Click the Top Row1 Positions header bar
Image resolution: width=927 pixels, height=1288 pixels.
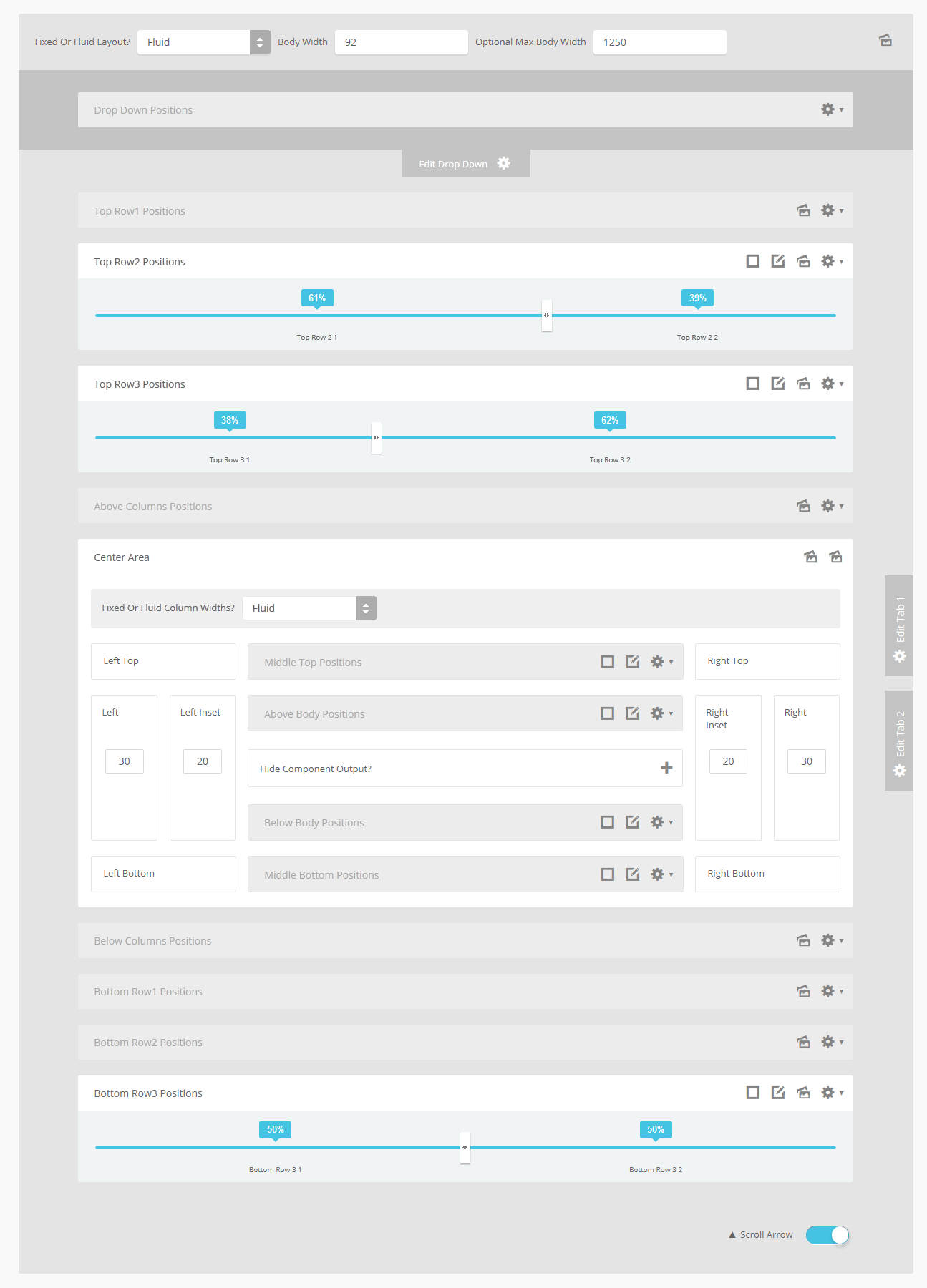(x=465, y=210)
